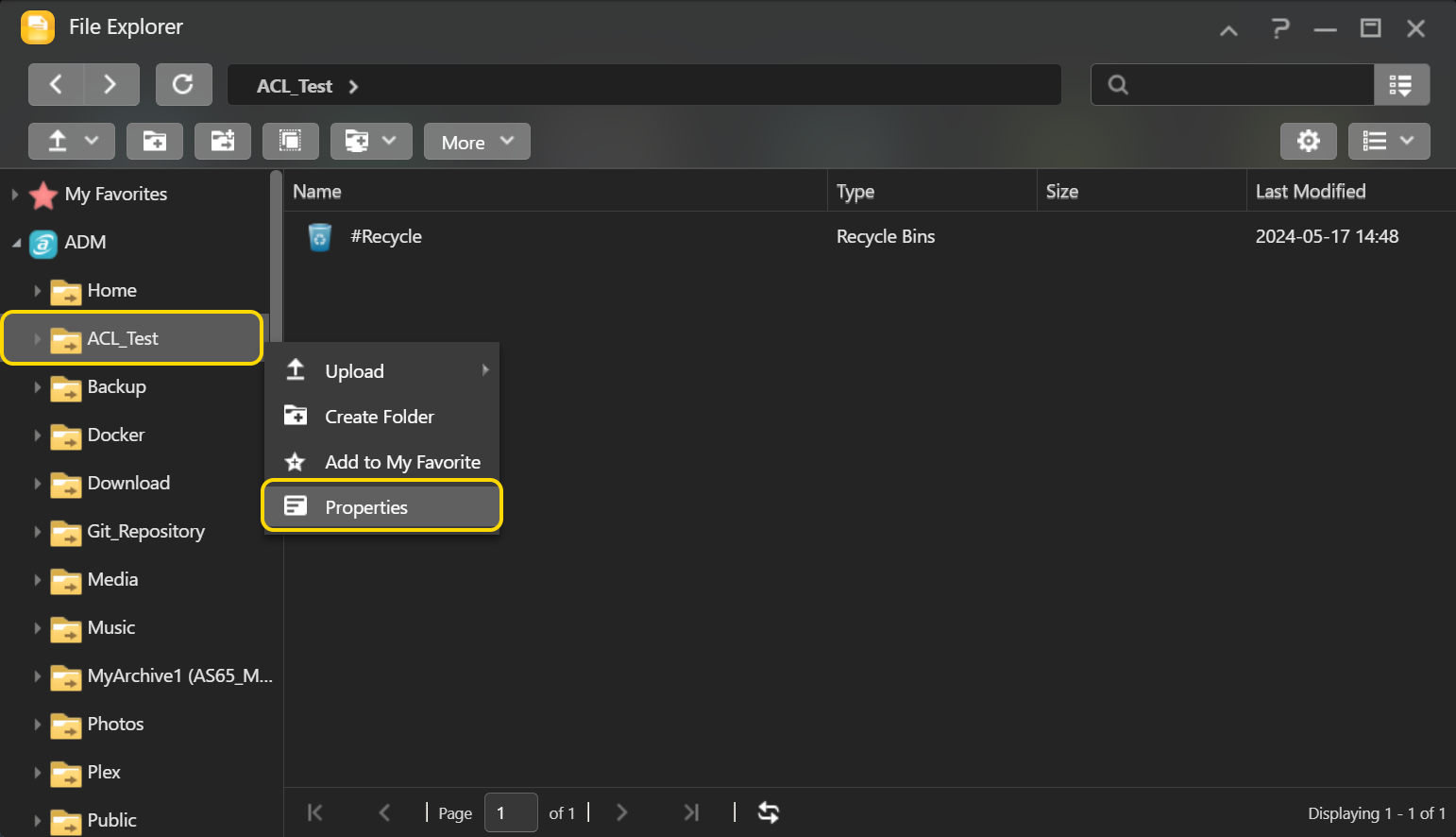Go to previous page

384,812
